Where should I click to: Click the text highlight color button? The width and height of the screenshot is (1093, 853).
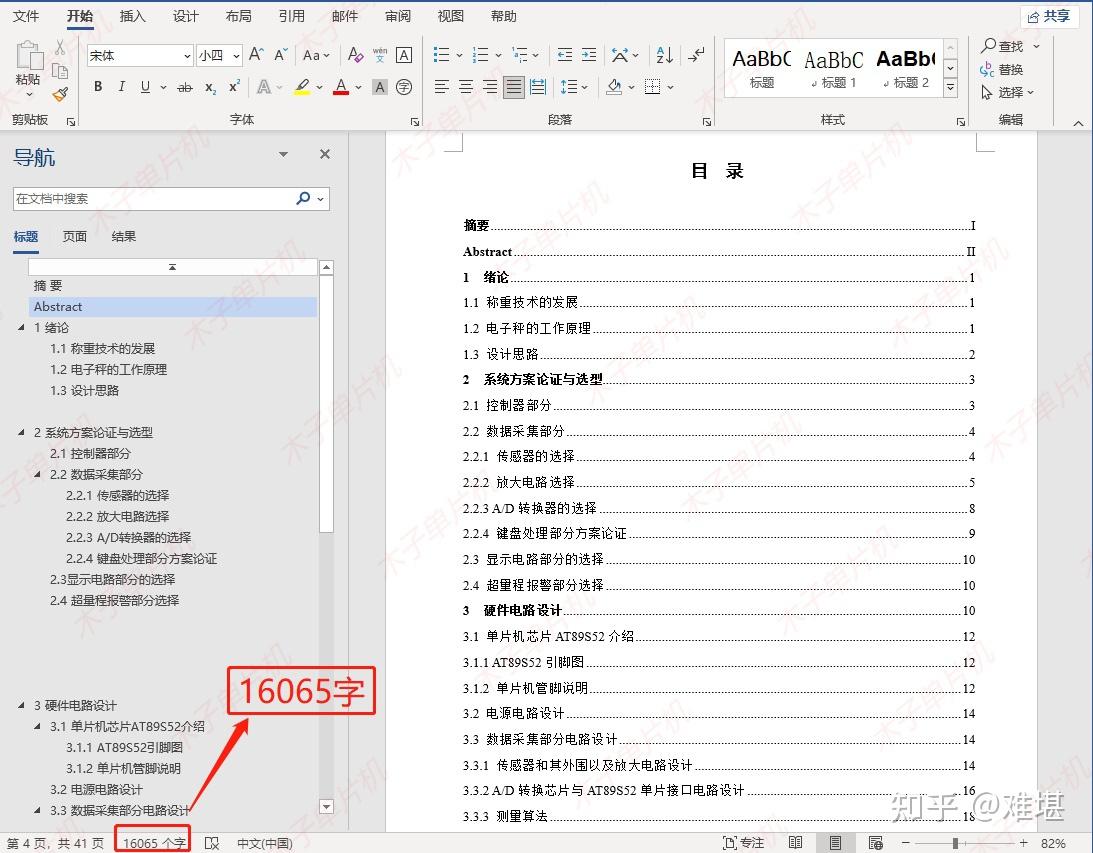click(302, 87)
